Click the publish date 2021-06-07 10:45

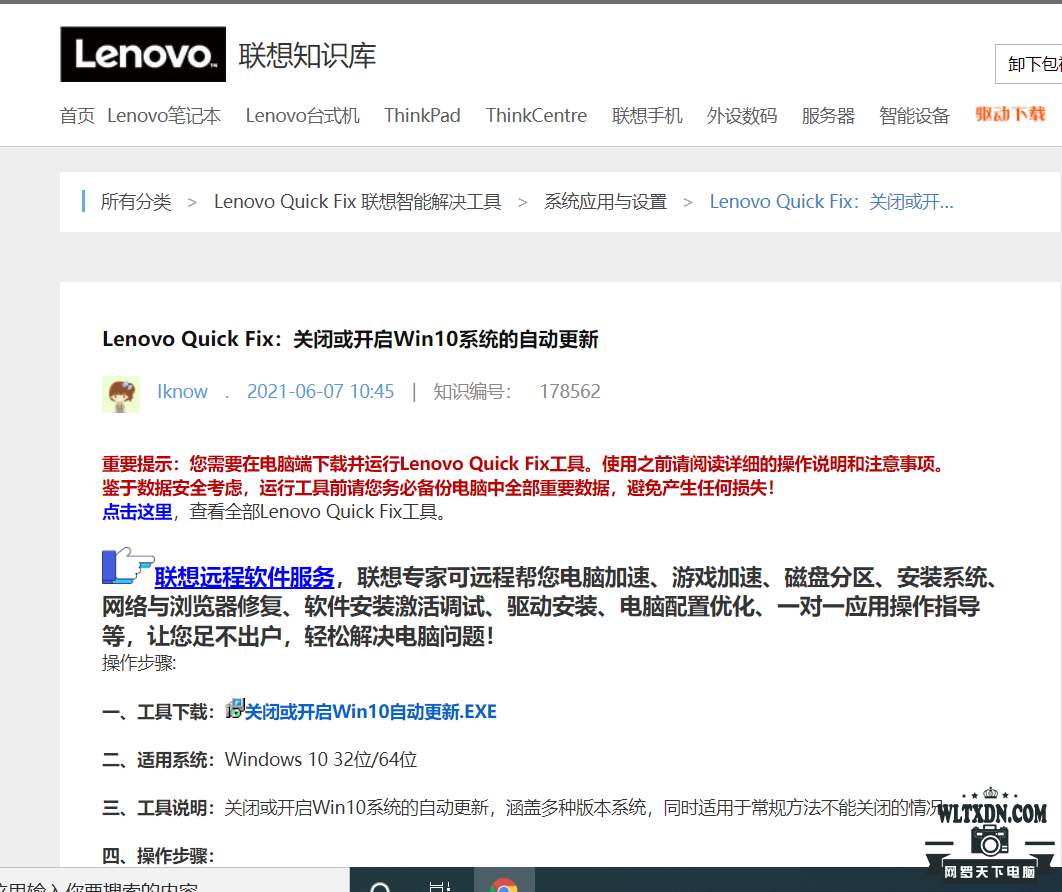(x=320, y=391)
